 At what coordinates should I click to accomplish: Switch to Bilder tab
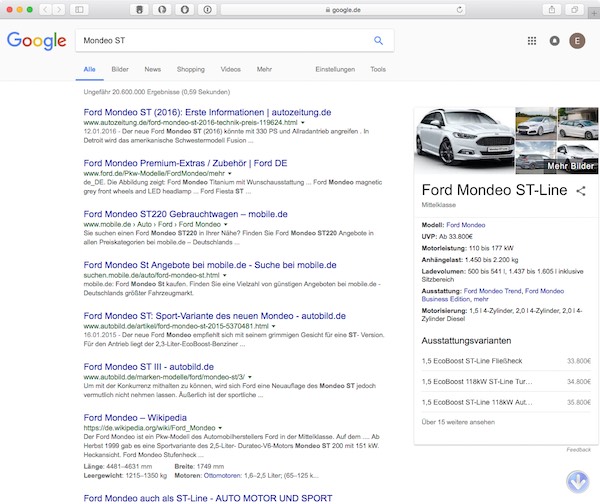click(120, 69)
